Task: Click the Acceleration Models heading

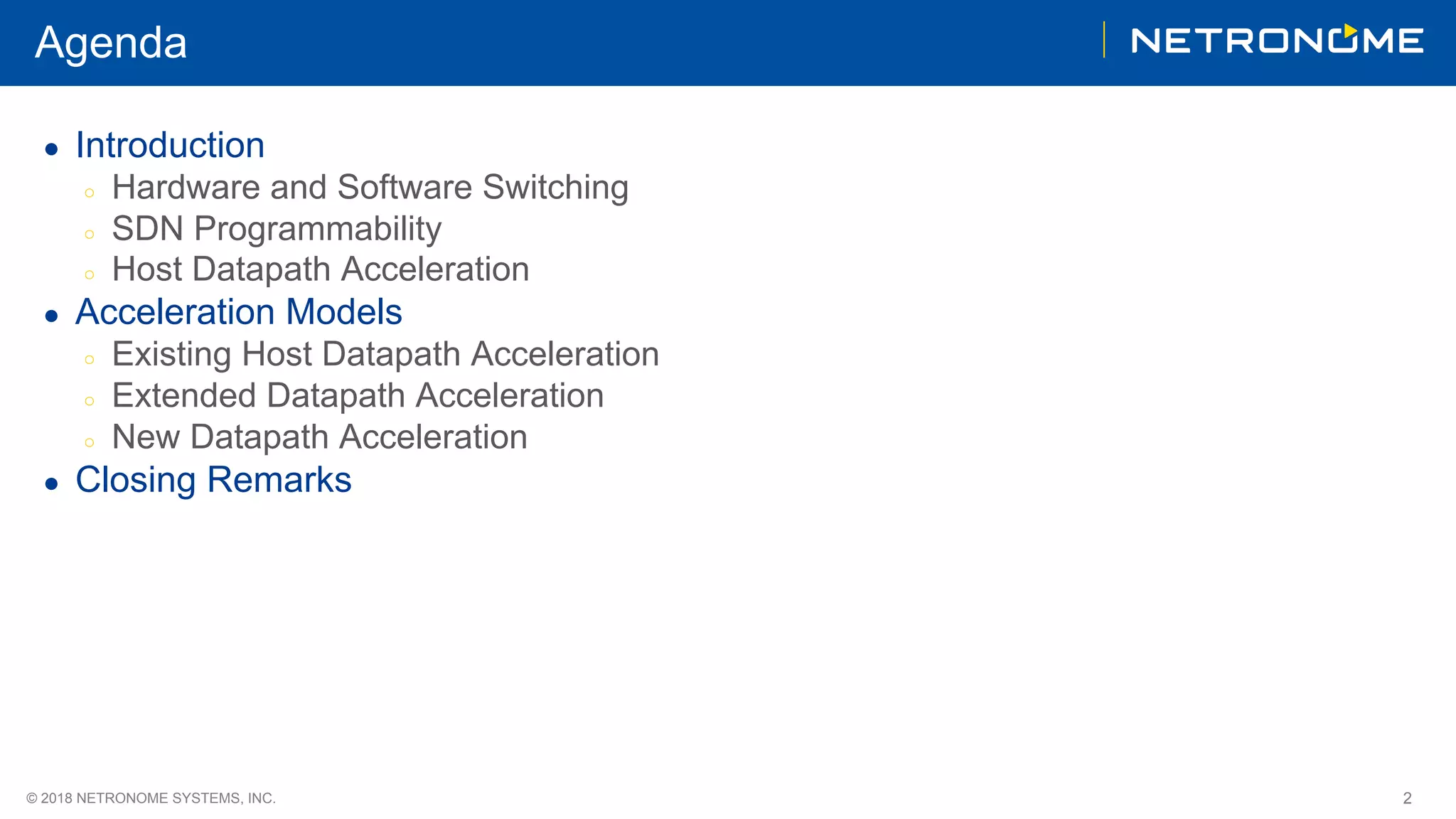Action: (239, 312)
